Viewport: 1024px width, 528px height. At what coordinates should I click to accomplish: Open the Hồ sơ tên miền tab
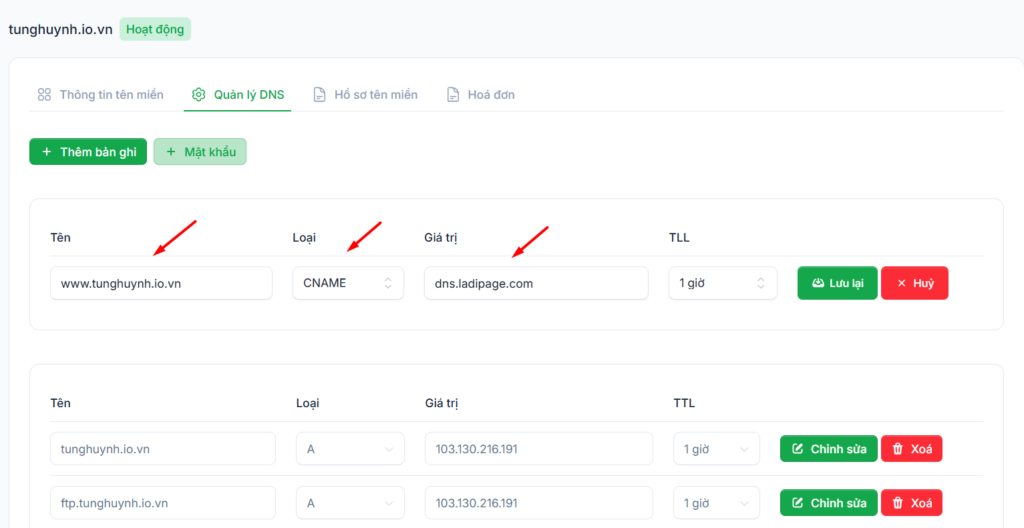[365, 95]
